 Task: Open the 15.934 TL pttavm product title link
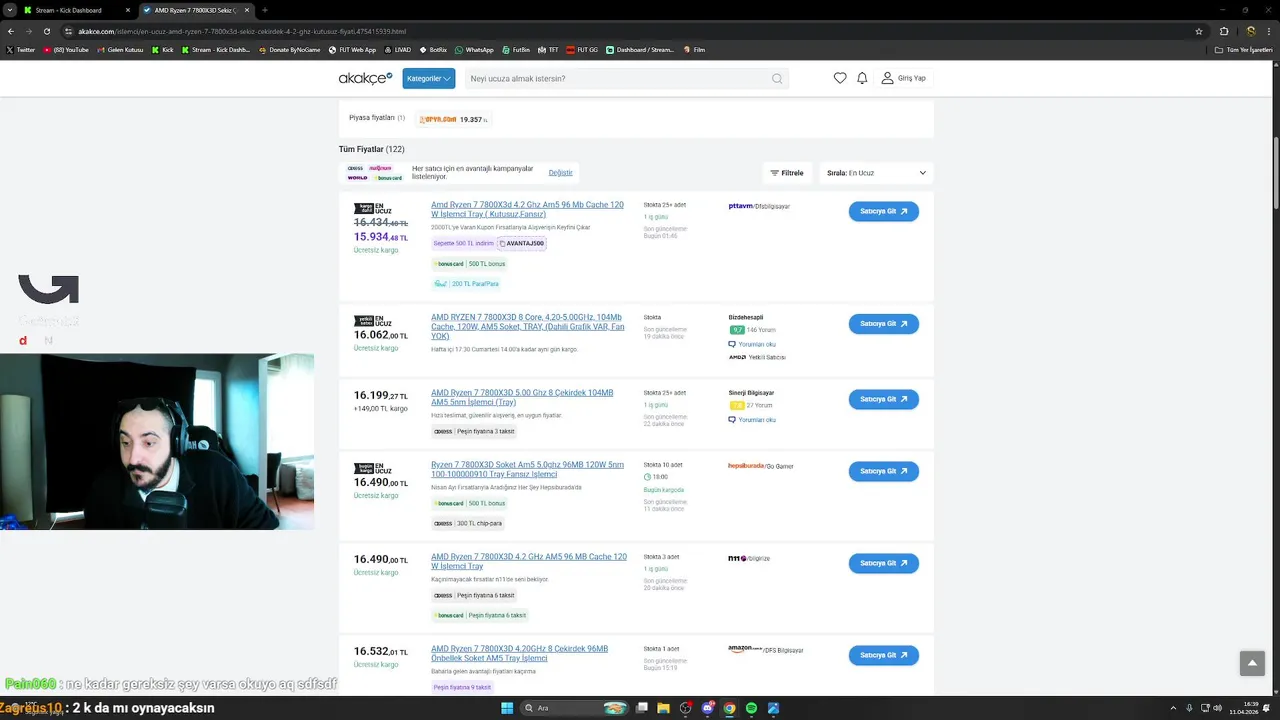[x=527, y=209]
